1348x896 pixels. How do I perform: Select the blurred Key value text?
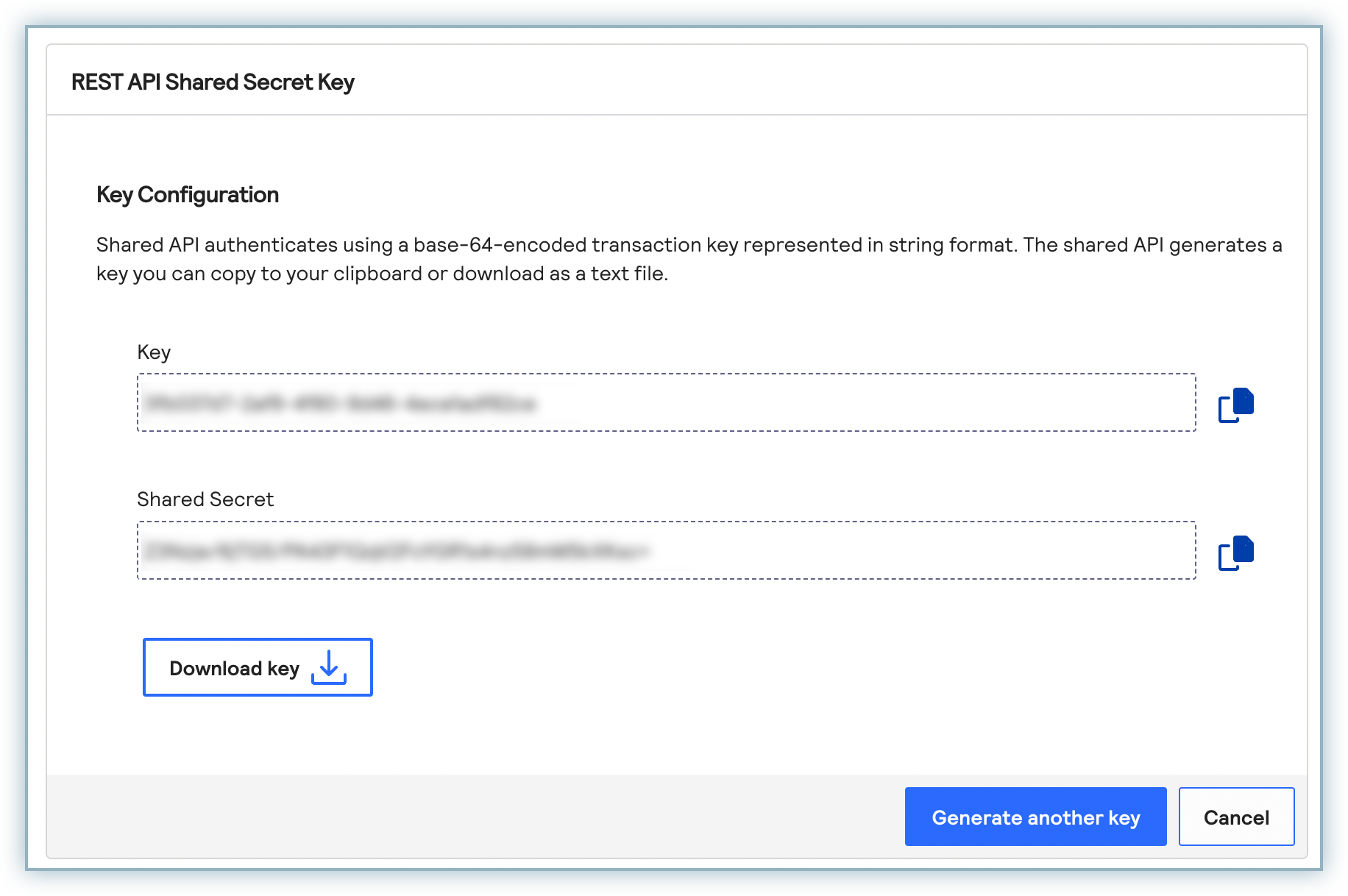click(340, 403)
